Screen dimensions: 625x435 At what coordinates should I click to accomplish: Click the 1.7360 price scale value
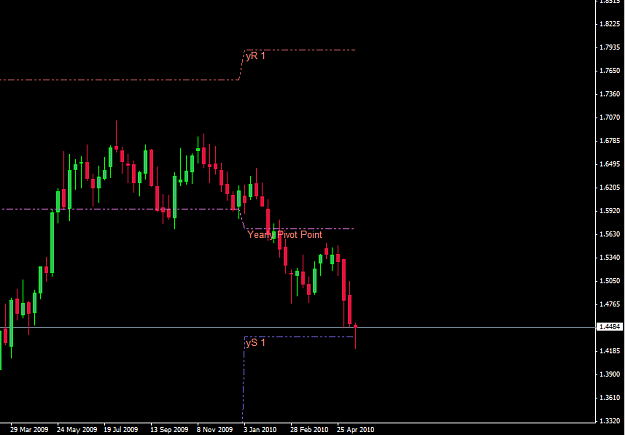(x=610, y=94)
